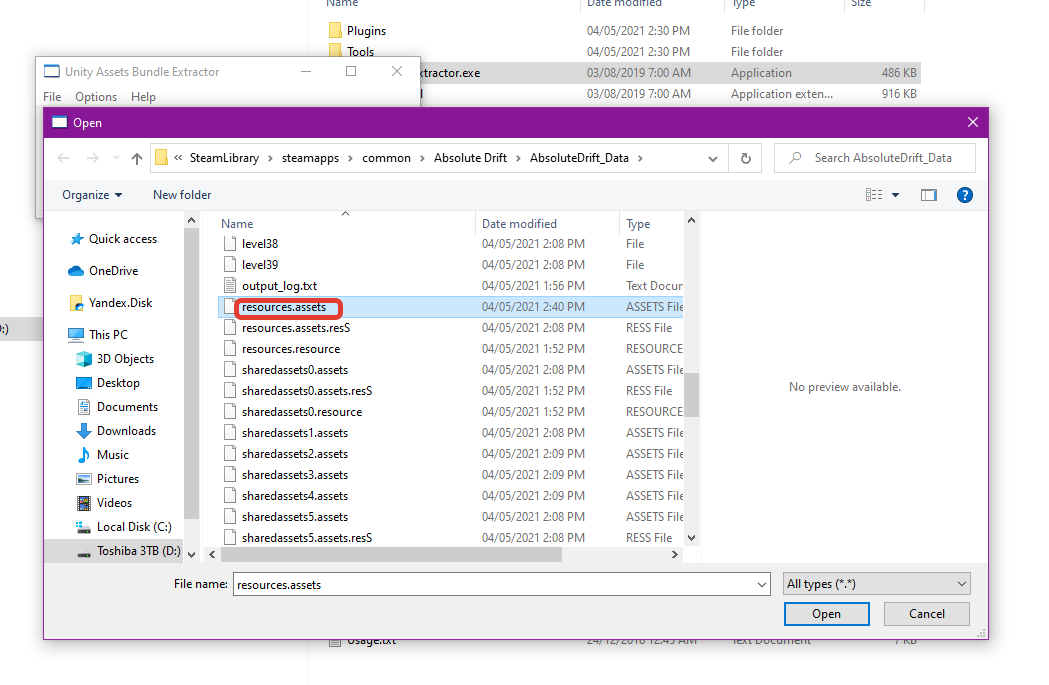Click SteamLibrary in the address path
Image resolution: width=1049 pixels, height=685 pixels.
tap(224, 158)
